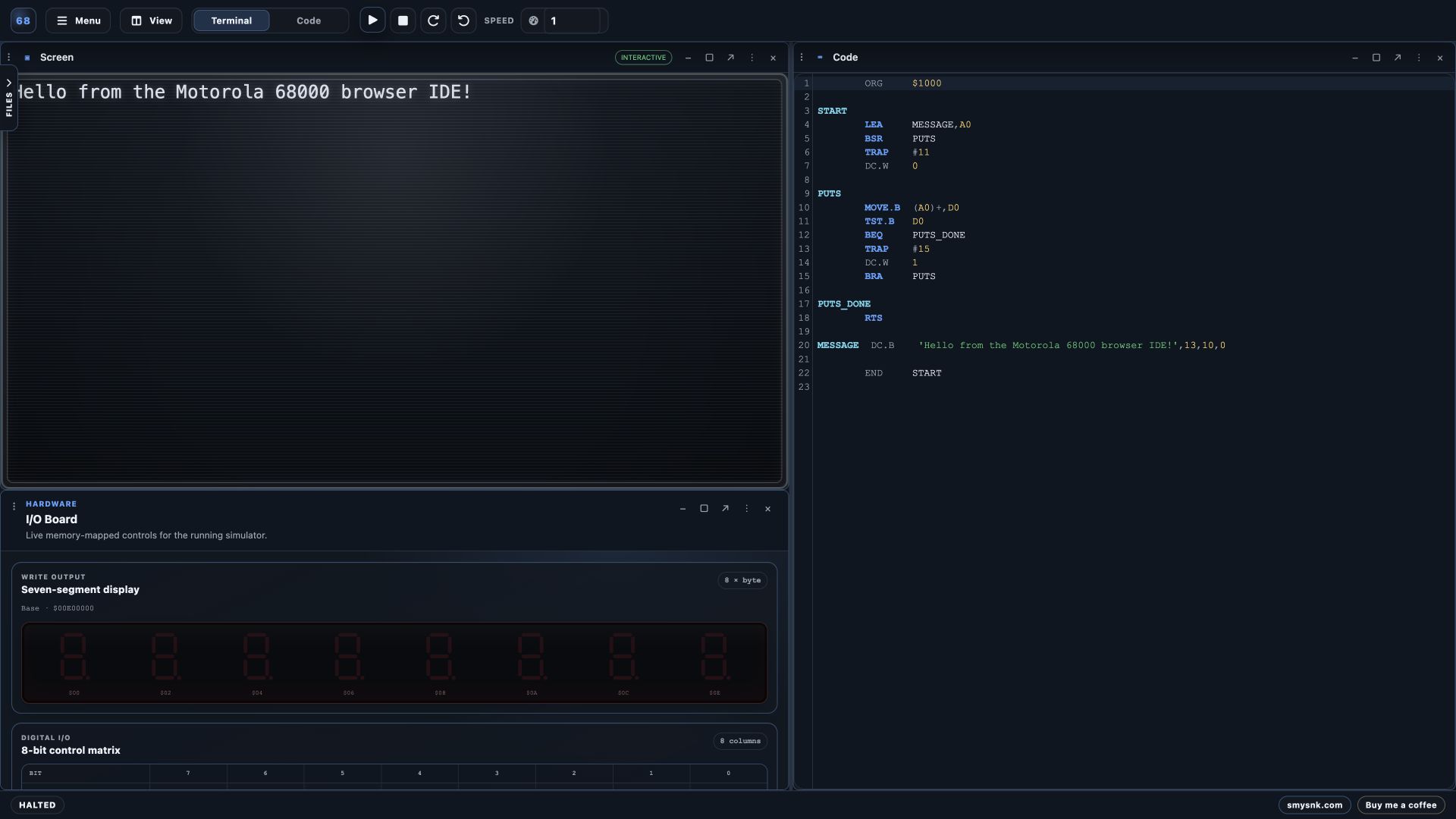Open the I/O Board more-options menu
Screen dimensions: 1456x819
pos(746,509)
